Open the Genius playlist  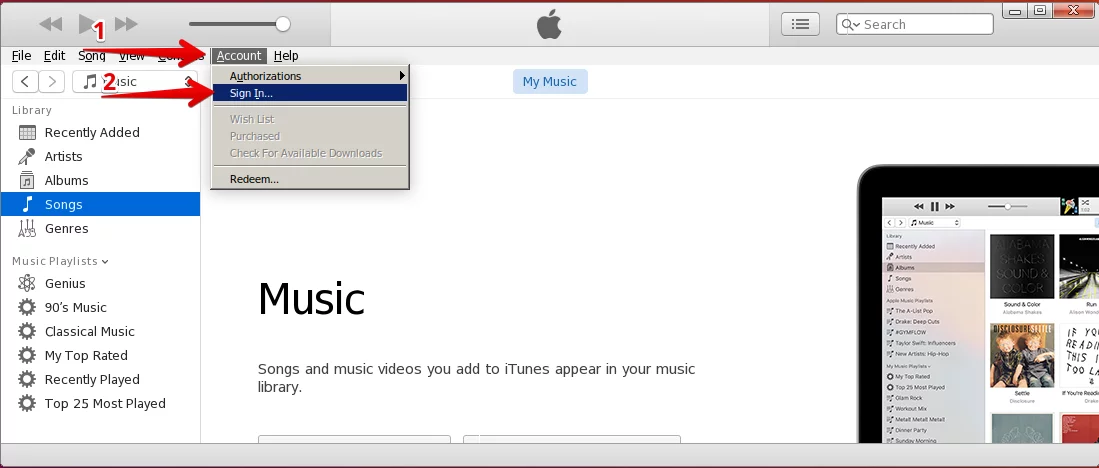100,283
